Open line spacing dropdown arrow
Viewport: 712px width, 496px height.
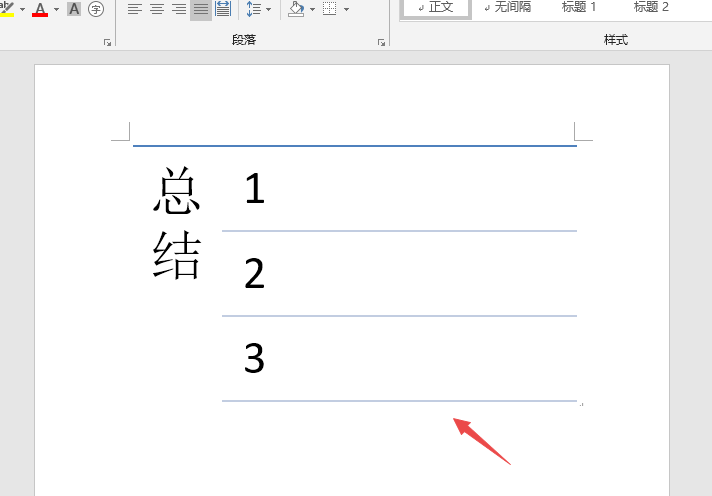click(x=268, y=9)
